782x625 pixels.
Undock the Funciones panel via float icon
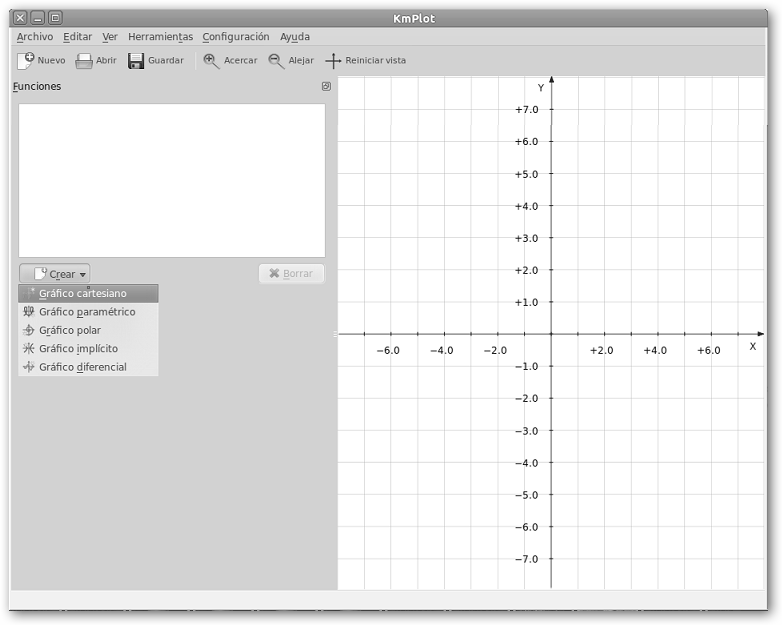[326, 87]
